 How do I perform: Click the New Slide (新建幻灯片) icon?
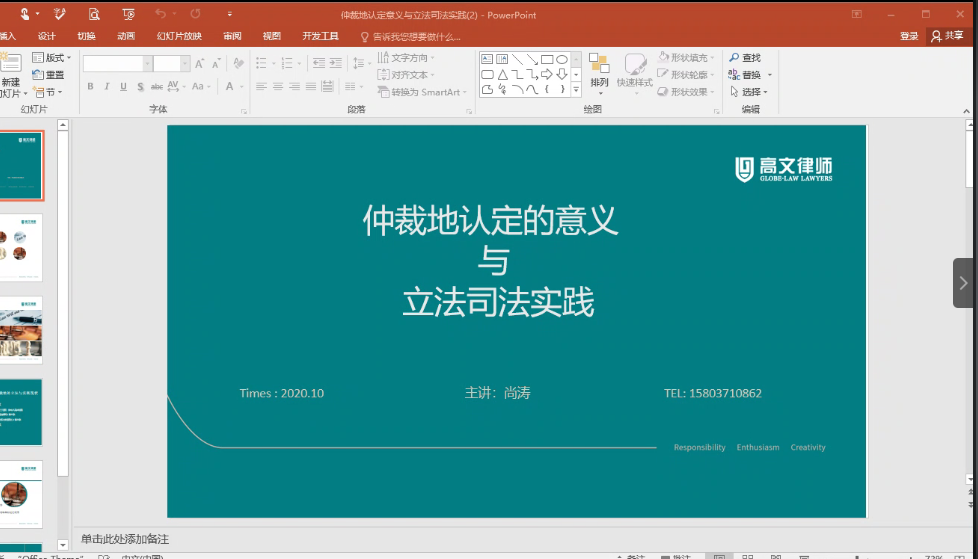[11, 64]
